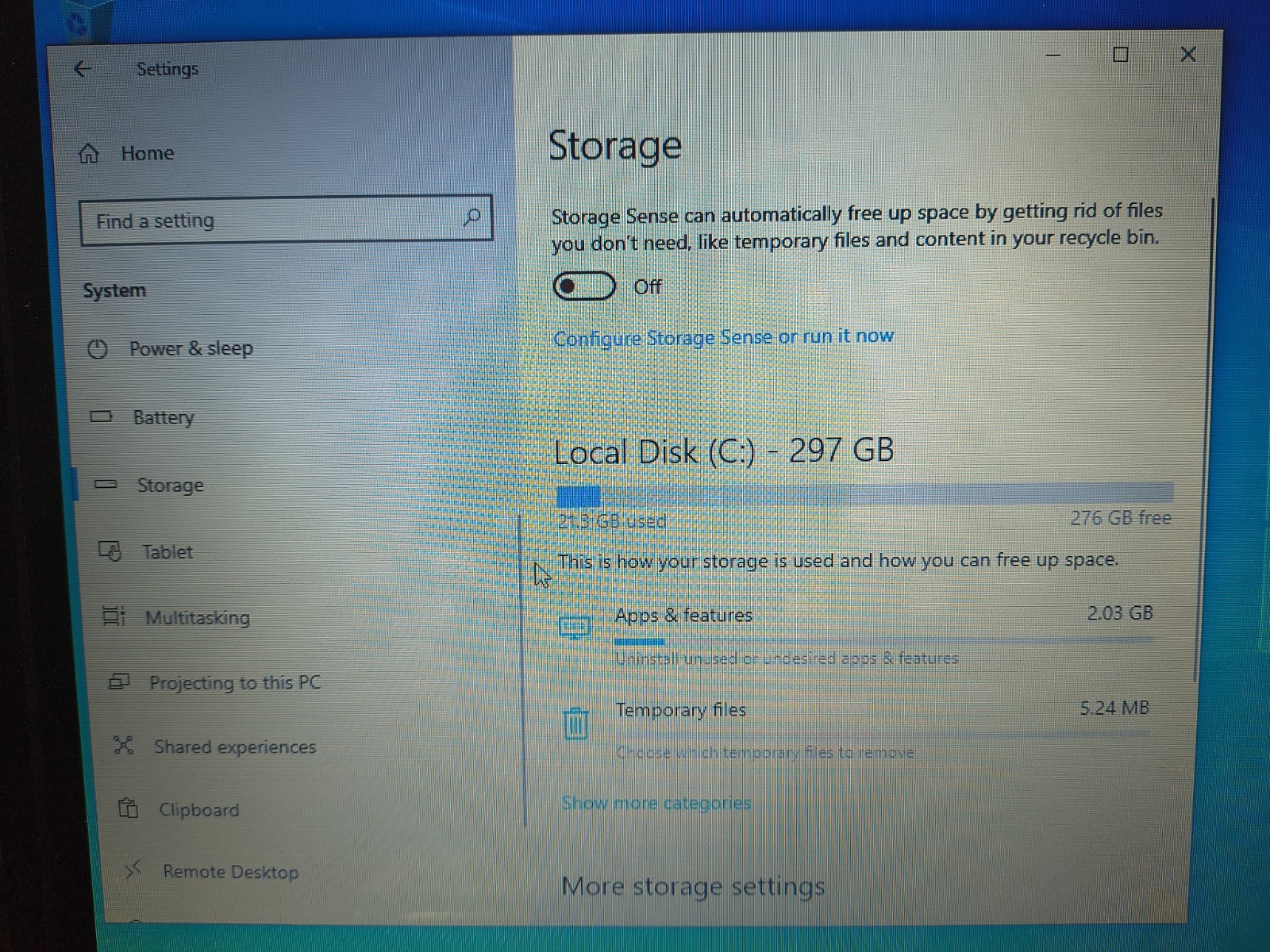Click the Storage page vertical scrollbar
This screenshot has width=1270, height=952.
(x=1203, y=442)
